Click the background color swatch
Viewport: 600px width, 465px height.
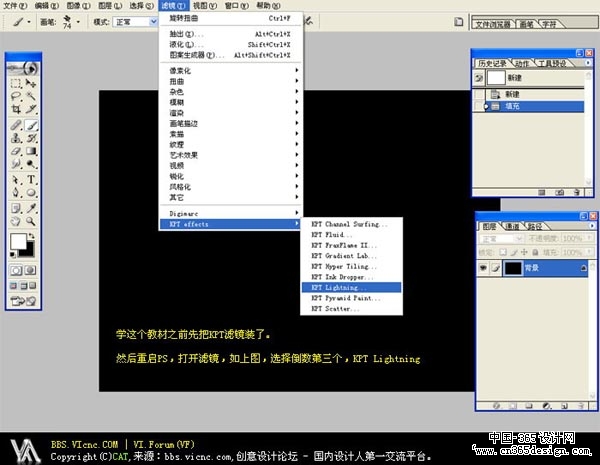[28, 251]
